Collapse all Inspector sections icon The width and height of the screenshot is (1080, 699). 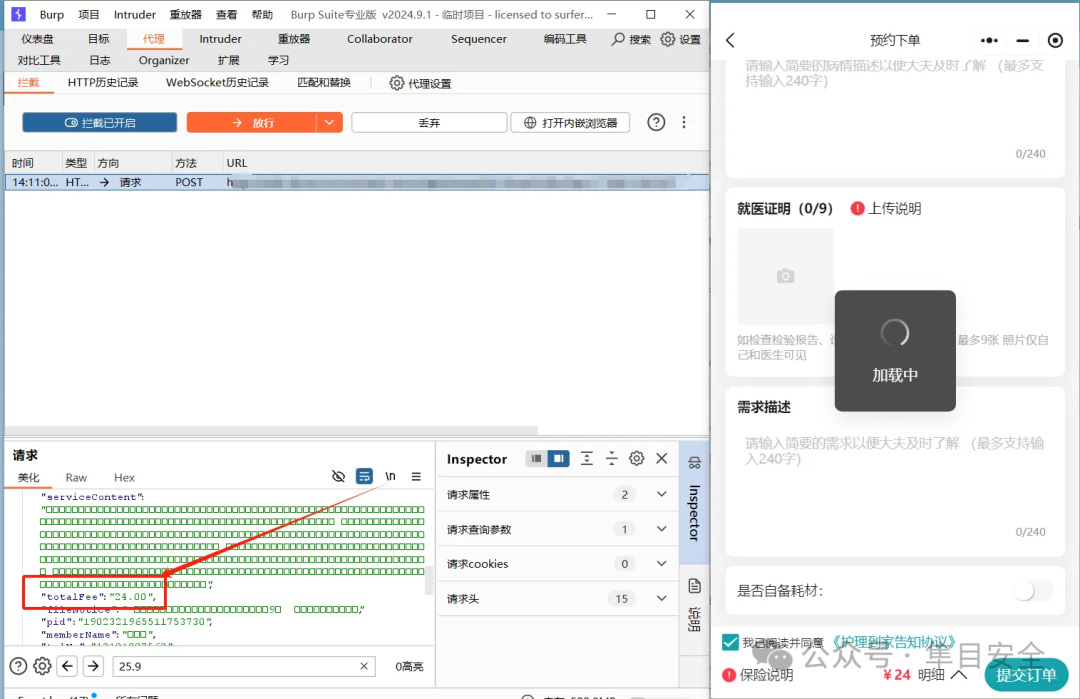(612, 459)
